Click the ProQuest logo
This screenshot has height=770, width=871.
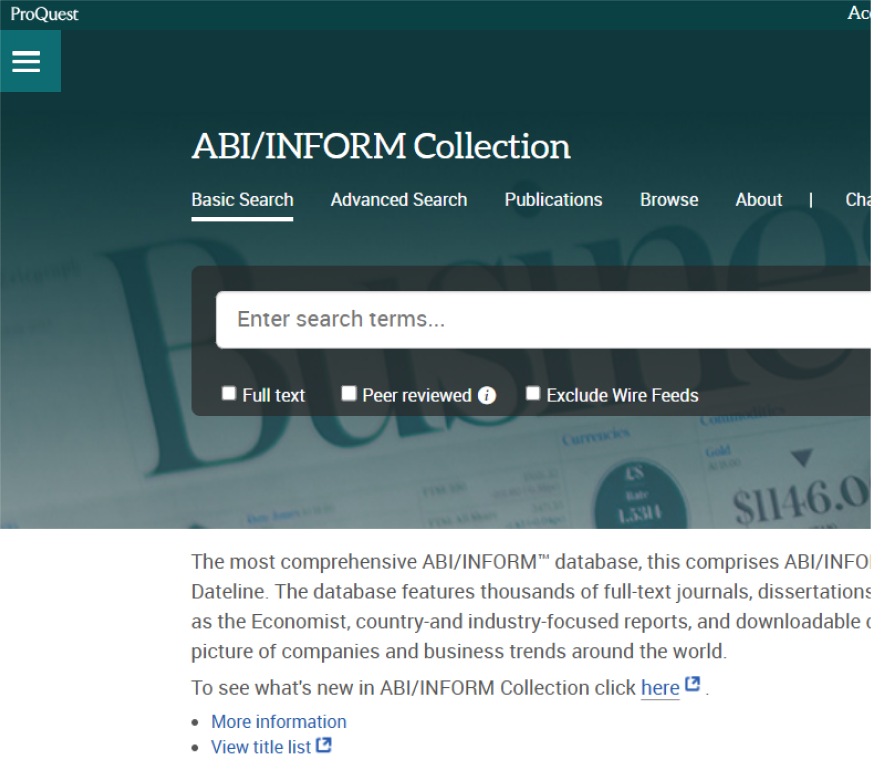[44, 14]
